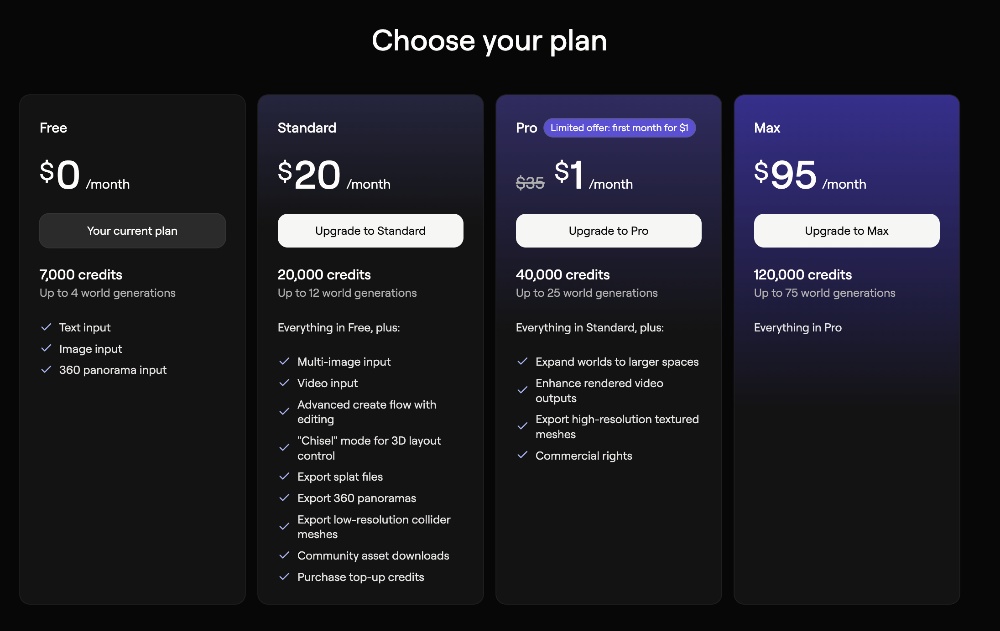This screenshot has height=631, width=1000.
Task: Click the checkmark beside Expand worlds to larger spaces
Action: pyautogui.click(x=522, y=362)
